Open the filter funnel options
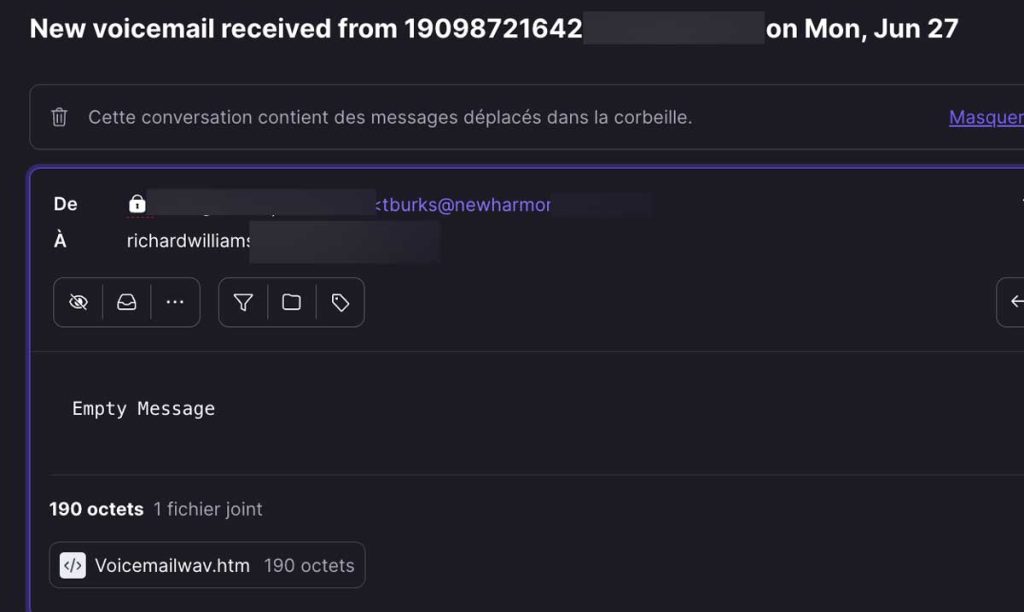The height and width of the screenshot is (612, 1024). 244,302
